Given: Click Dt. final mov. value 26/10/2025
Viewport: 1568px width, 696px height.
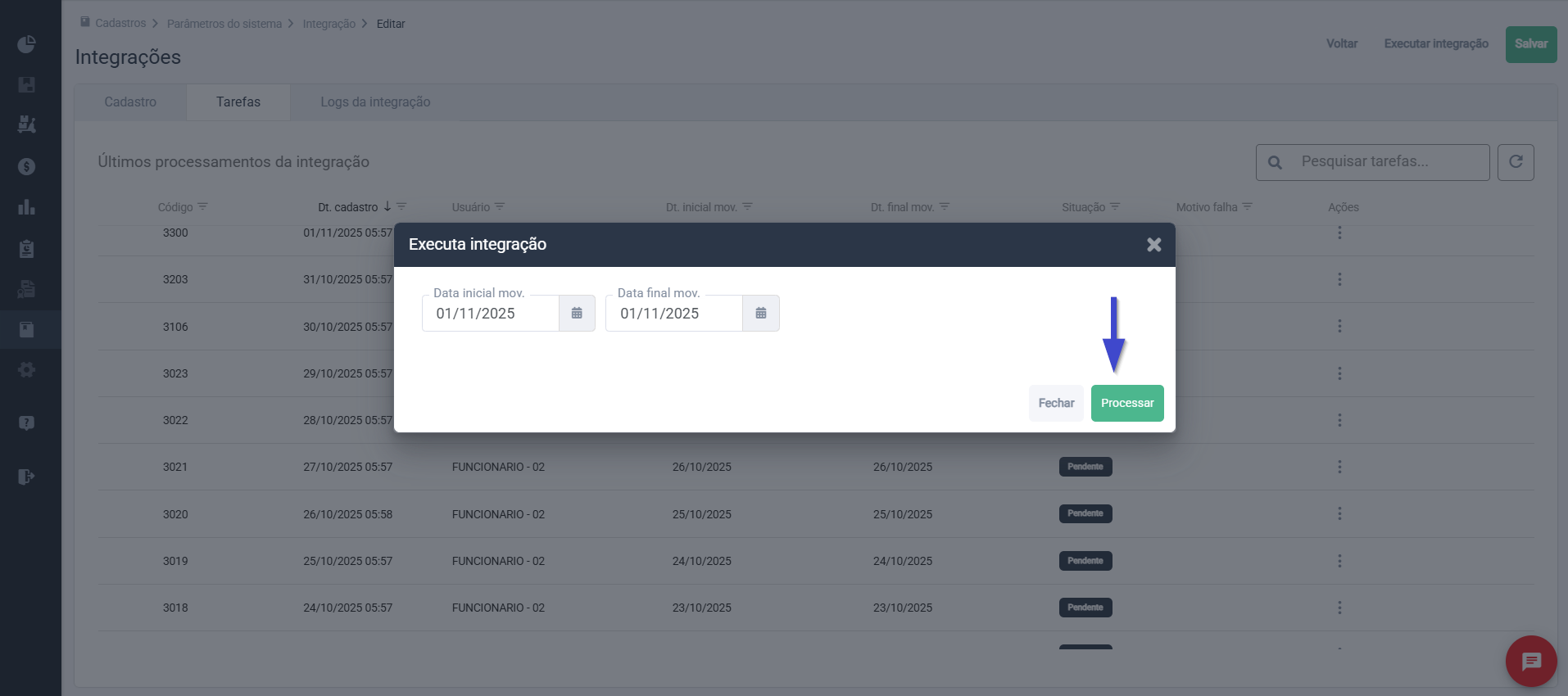Looking at the screenshot, I should click(x=903, y=467).
